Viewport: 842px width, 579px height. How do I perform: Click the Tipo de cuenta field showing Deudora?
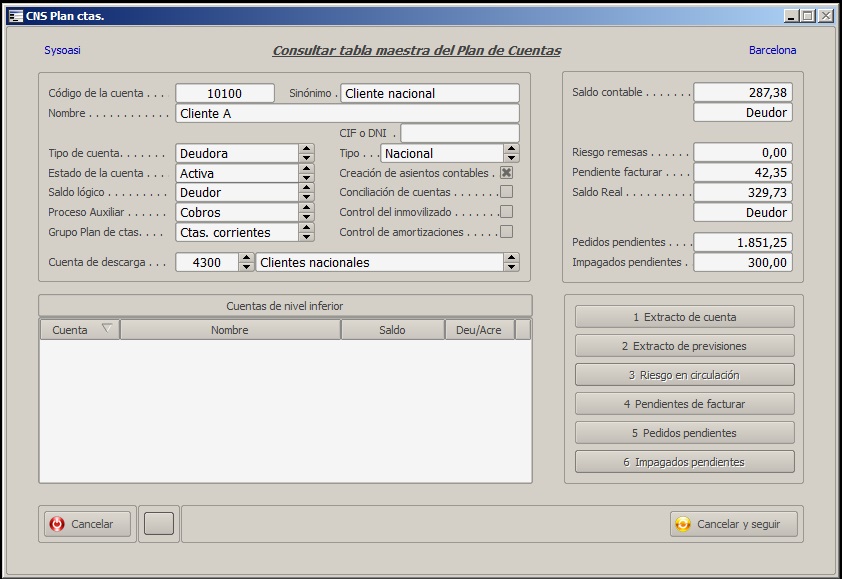[x=237, y=153]
